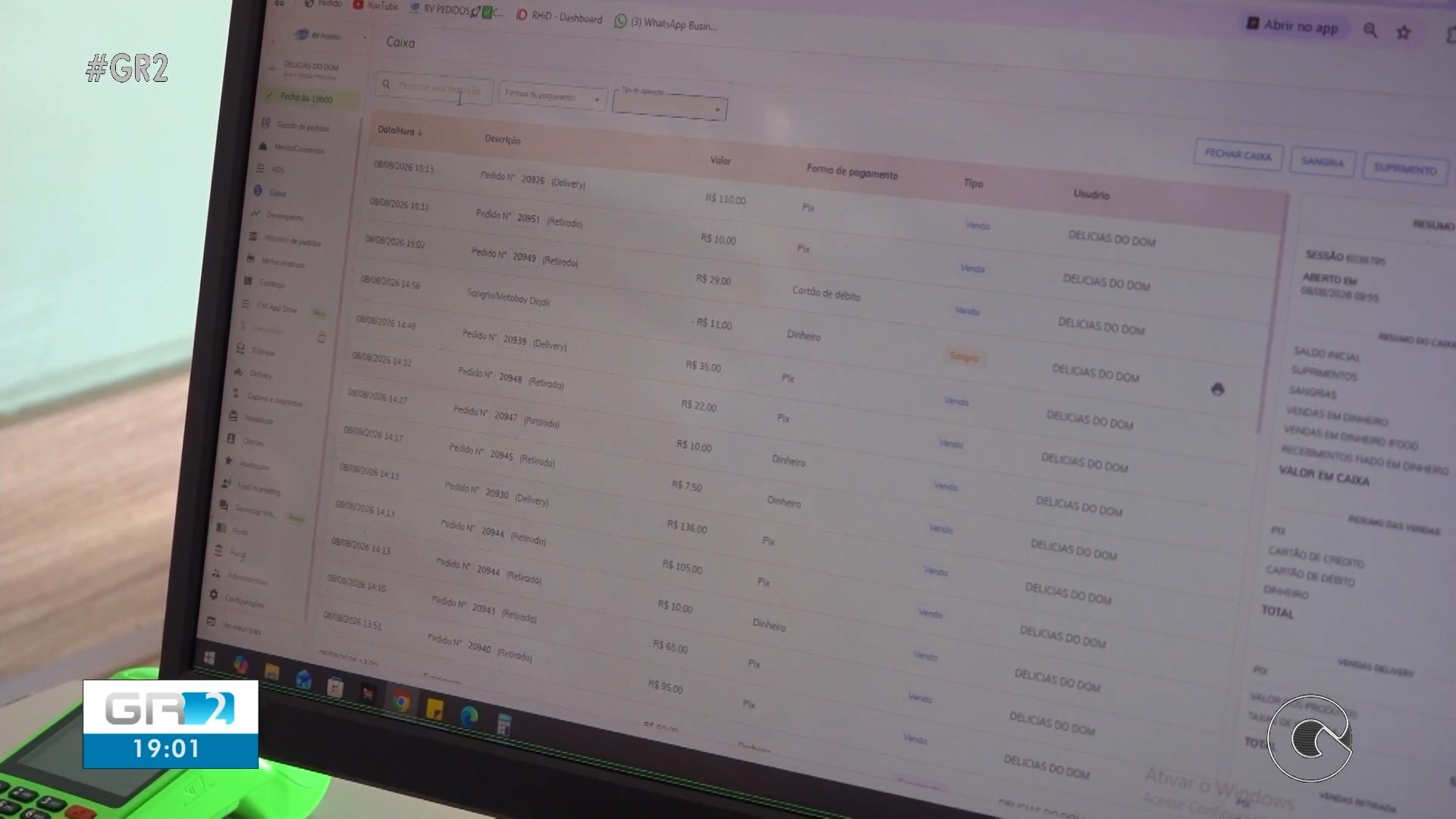Click the orange Sangria type tag
Viewport: 1456px width, 819px height.
pyautogui.click(x=965, y=356)
